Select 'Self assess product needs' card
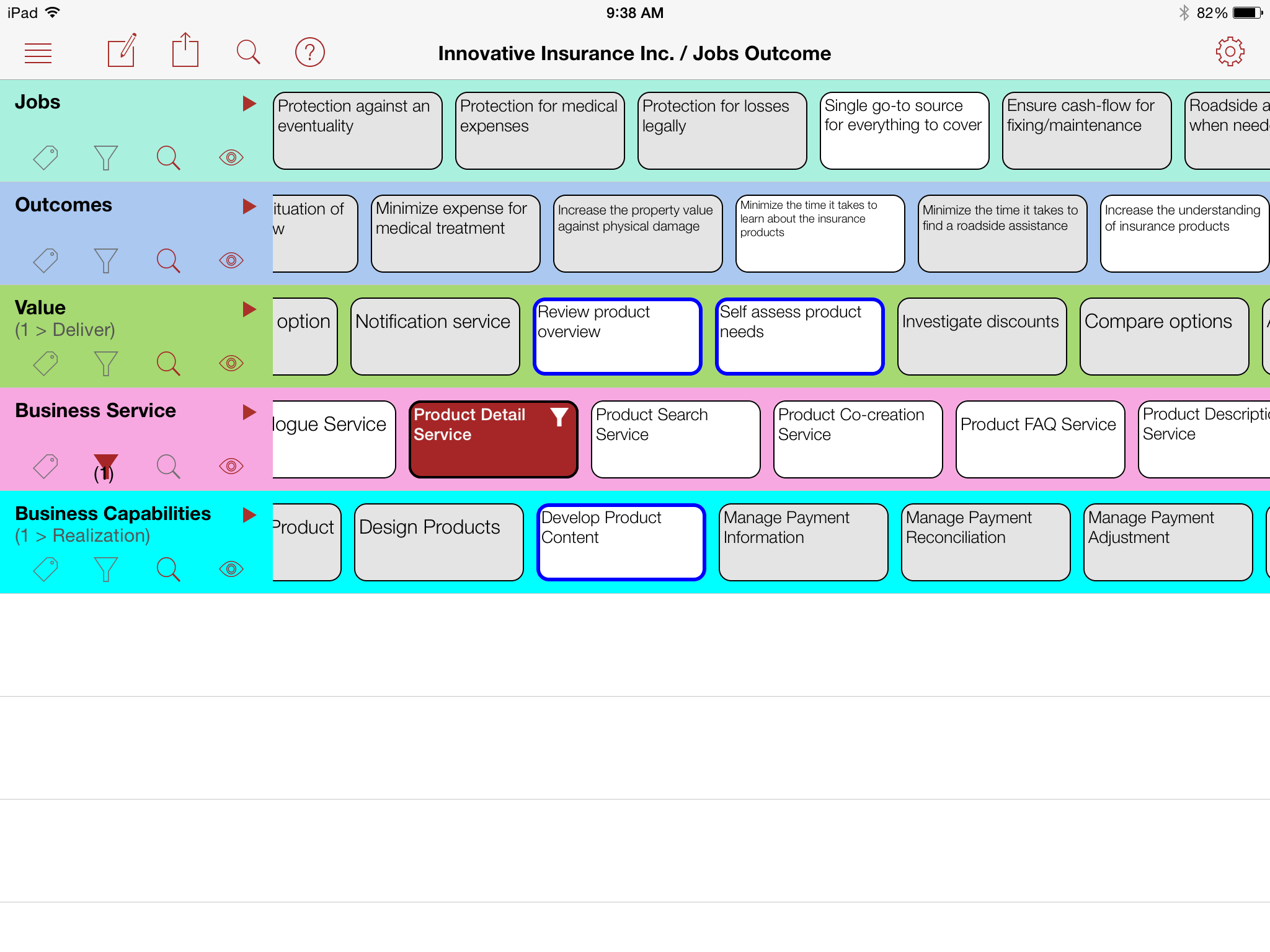The width and height of the screenshot is (1270, 952). point(800,337)
